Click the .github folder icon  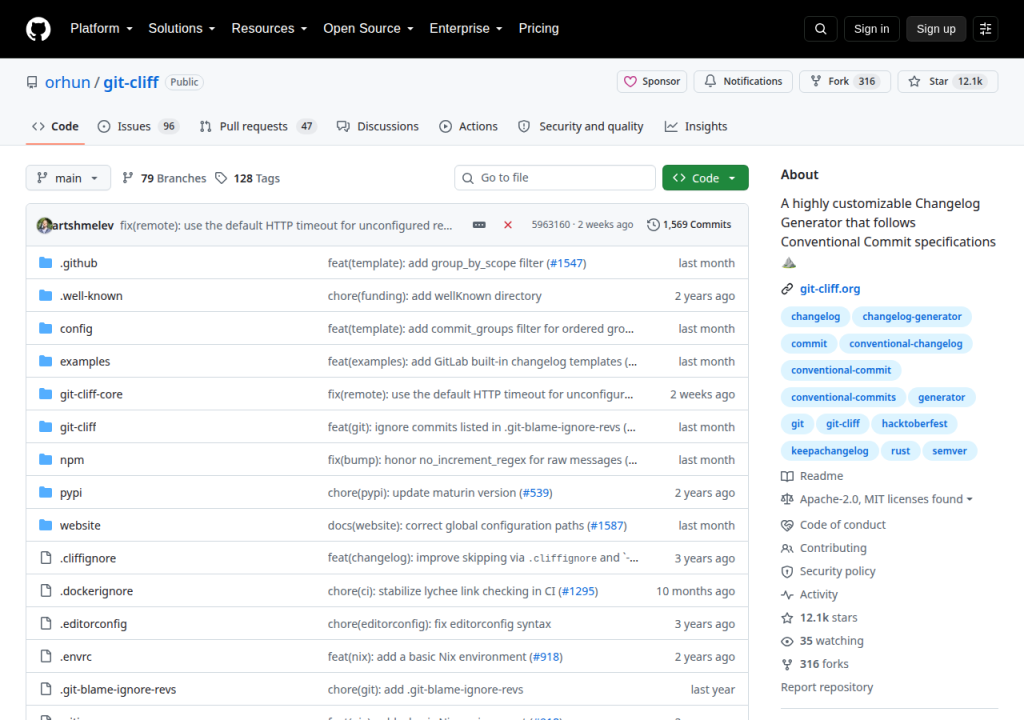45,263
